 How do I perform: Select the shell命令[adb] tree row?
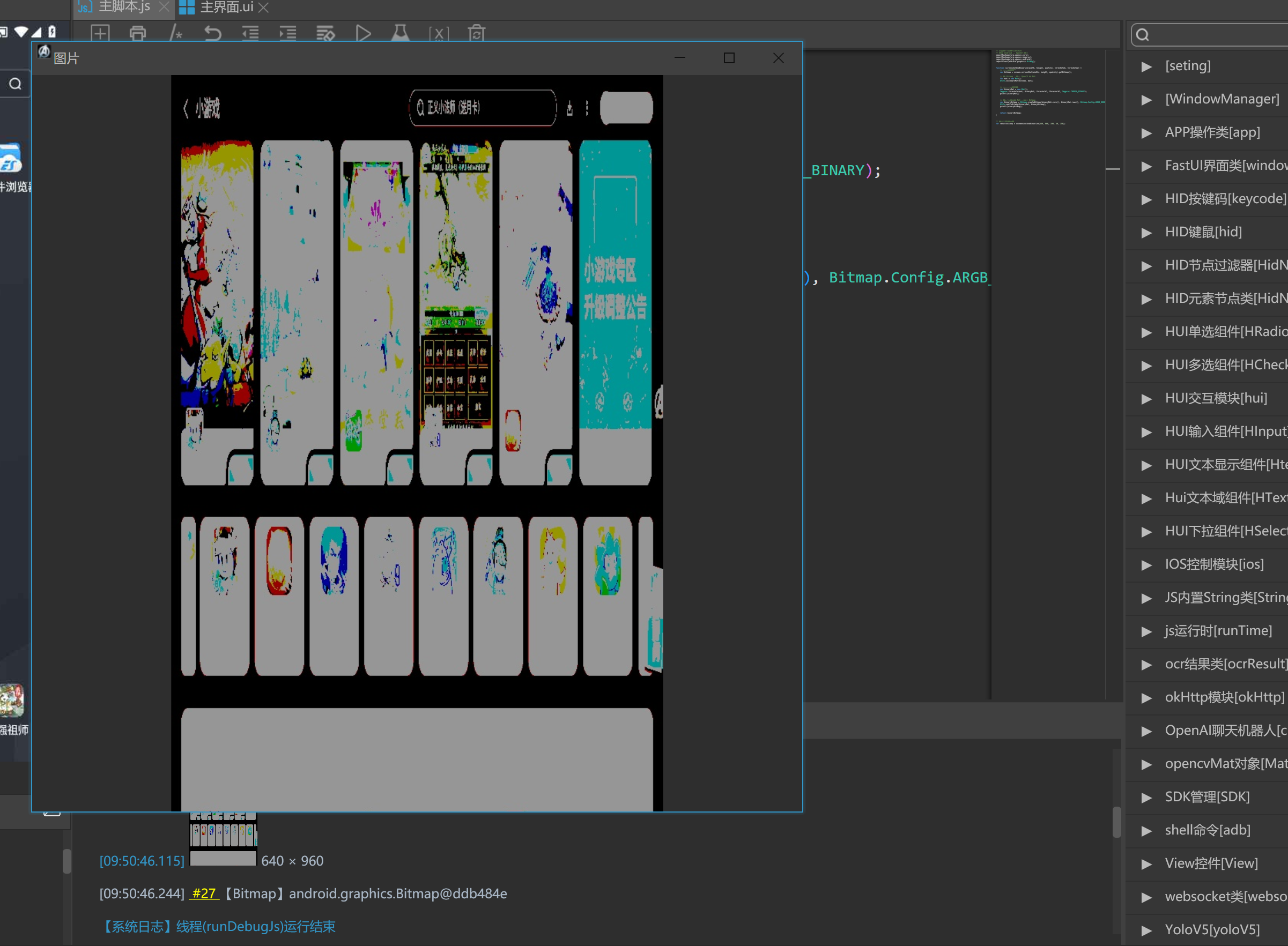pos(1206,830)
